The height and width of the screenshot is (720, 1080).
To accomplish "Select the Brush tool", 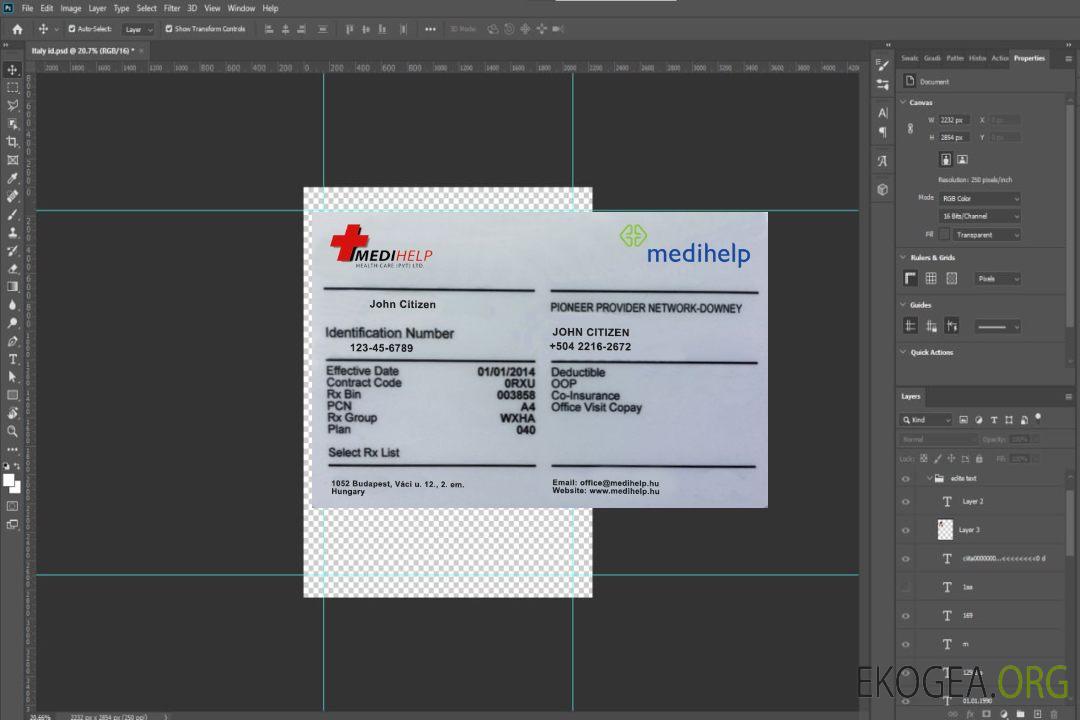I will [12, 214].
